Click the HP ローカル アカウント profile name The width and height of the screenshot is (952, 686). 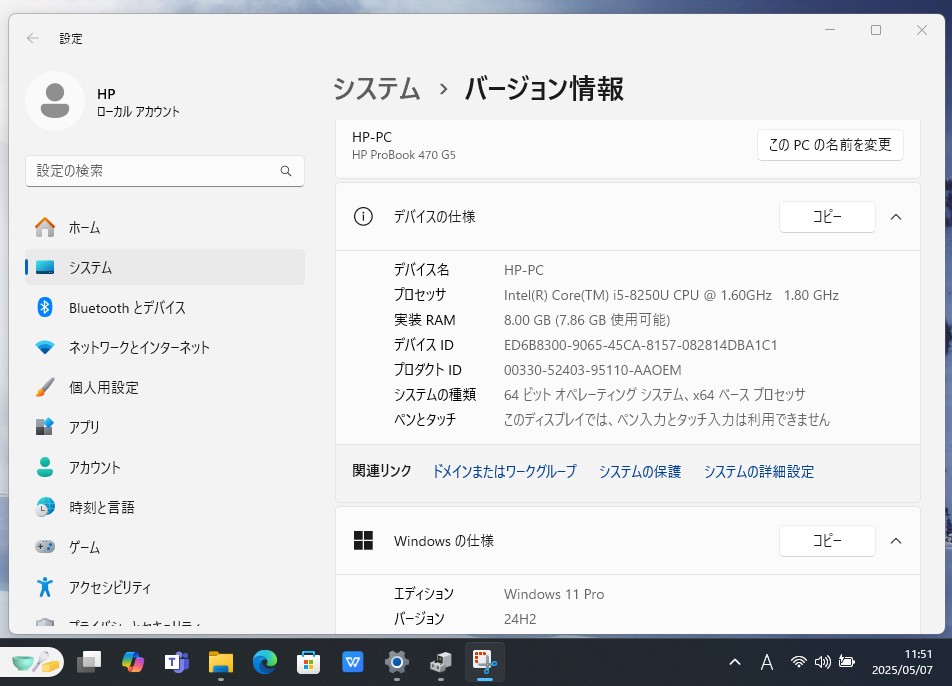point(138,102)
